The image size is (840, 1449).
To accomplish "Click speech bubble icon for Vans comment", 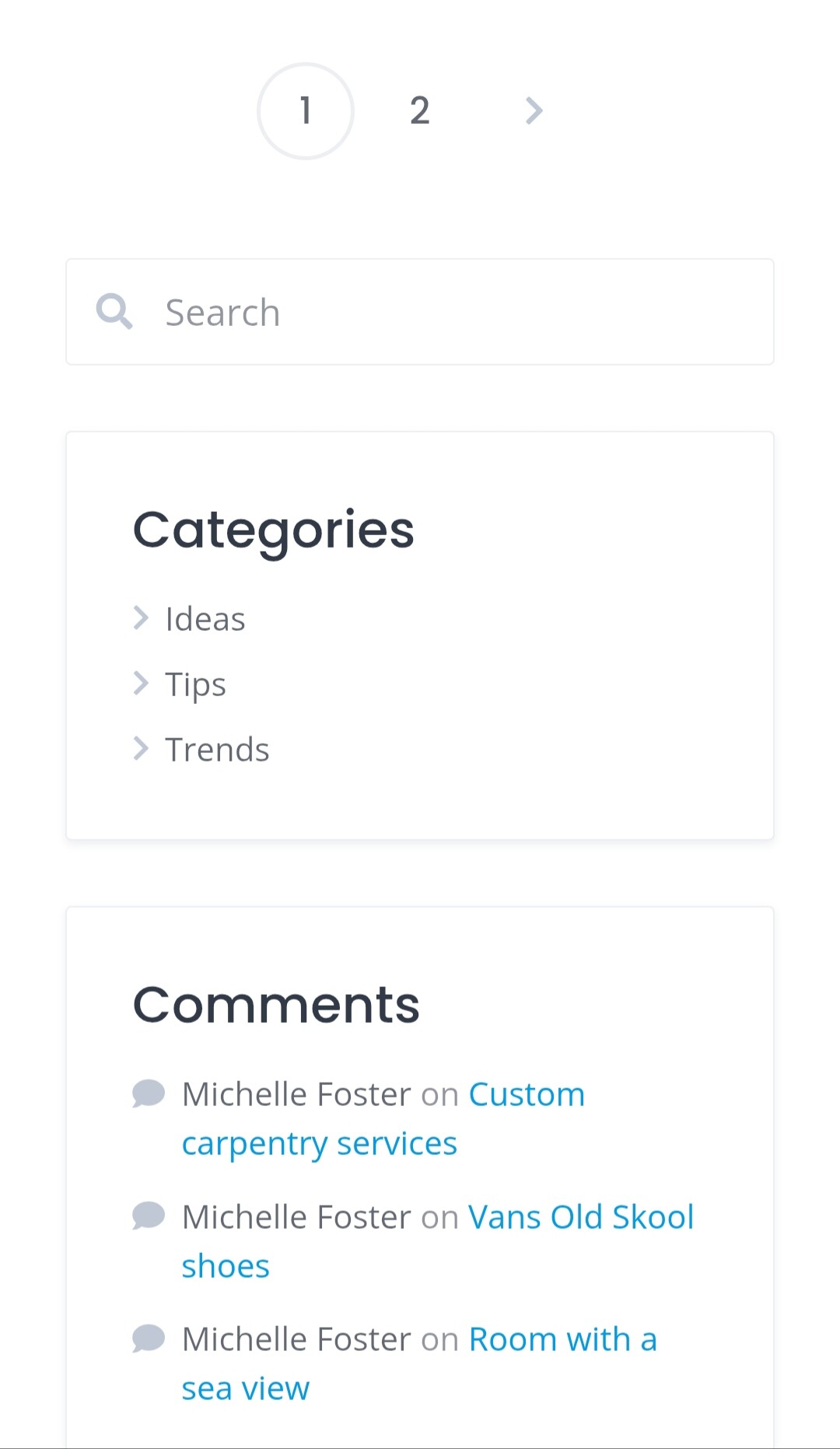I will pos(149,1216).
